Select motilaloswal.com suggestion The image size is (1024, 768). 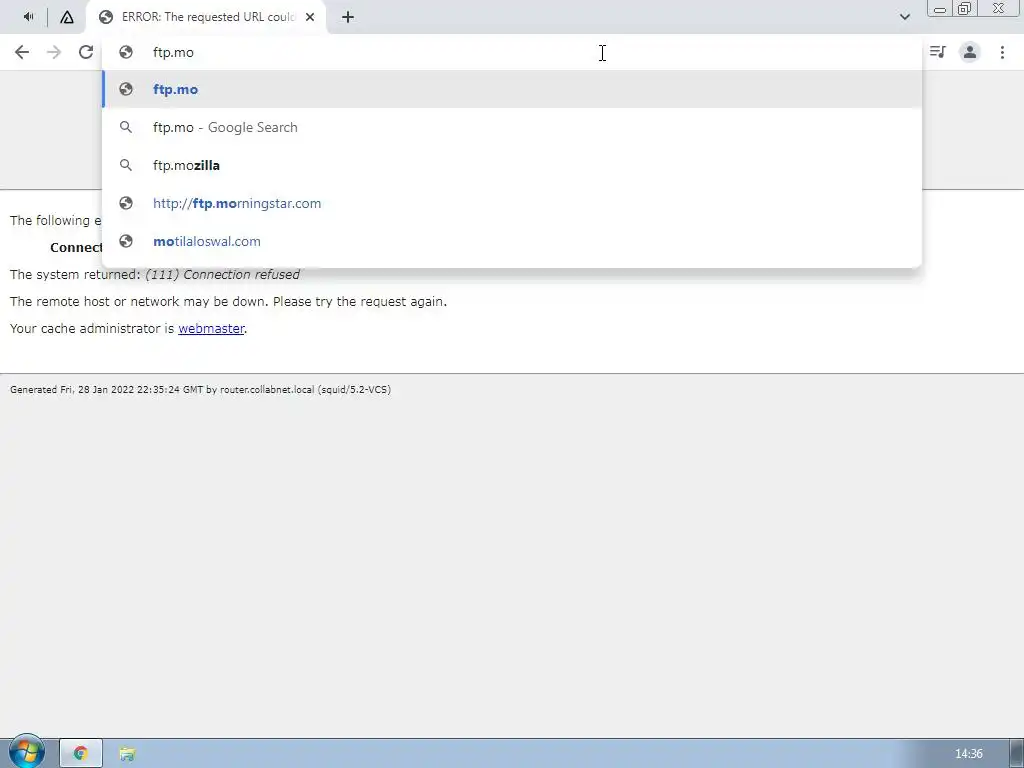pos(512,241)
